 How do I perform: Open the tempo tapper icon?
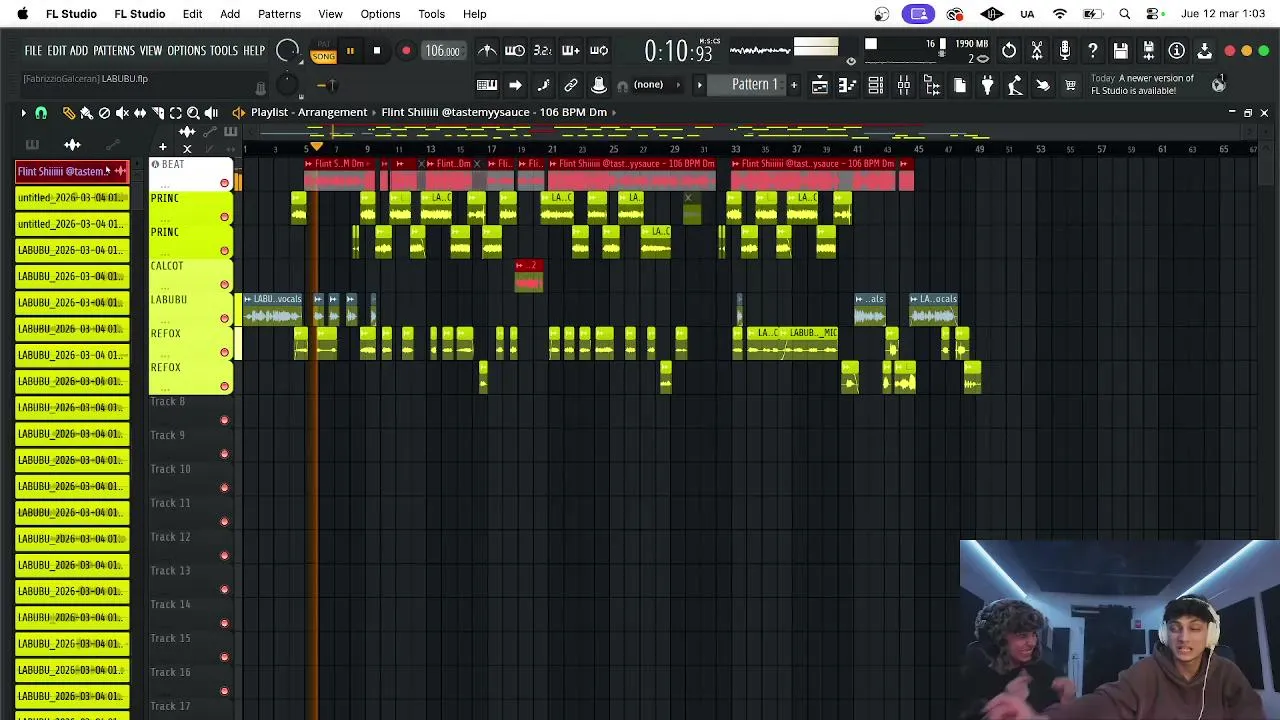(x=1015, y=85)
